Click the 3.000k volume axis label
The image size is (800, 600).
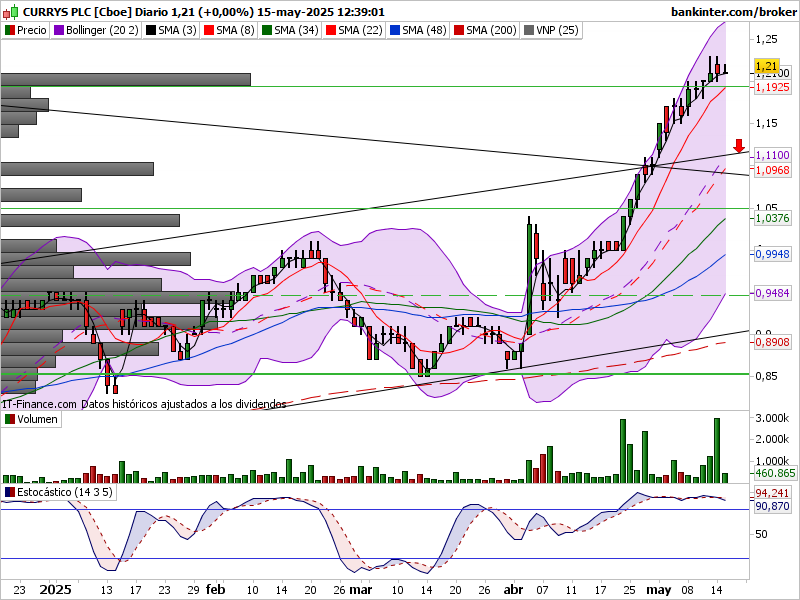click(x=772, y=418)
